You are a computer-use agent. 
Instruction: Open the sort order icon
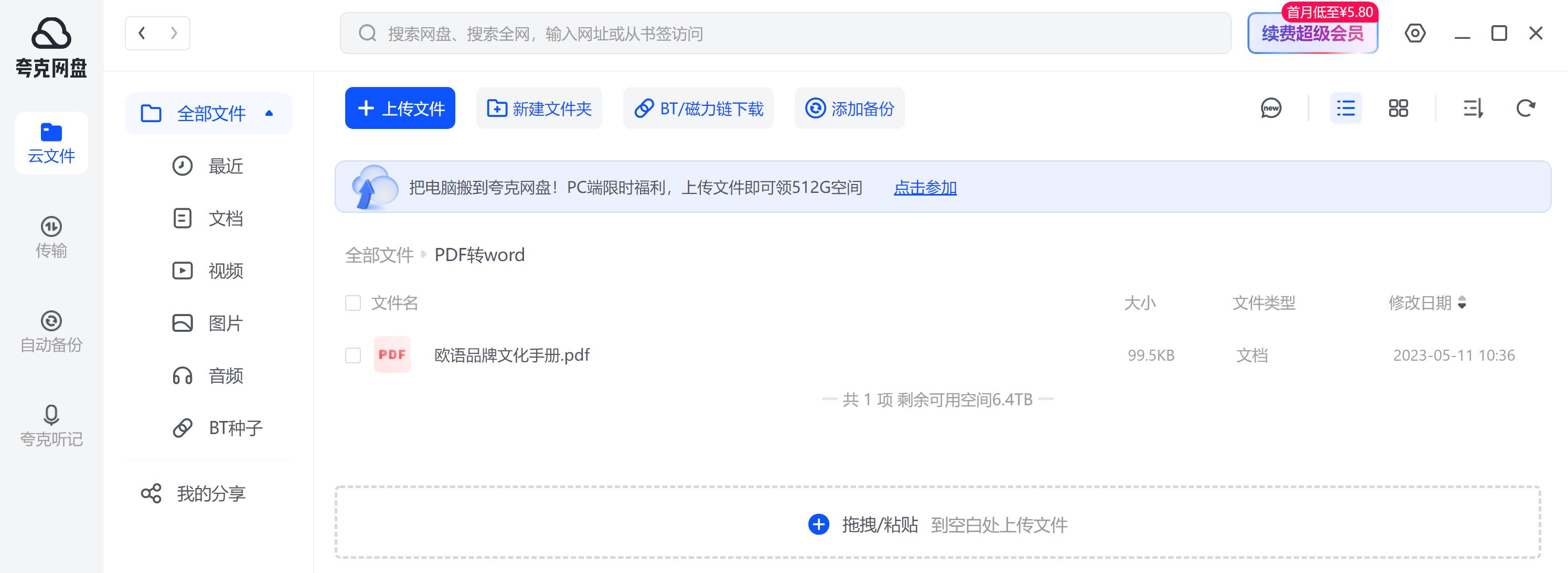(x=1471, y=109)
